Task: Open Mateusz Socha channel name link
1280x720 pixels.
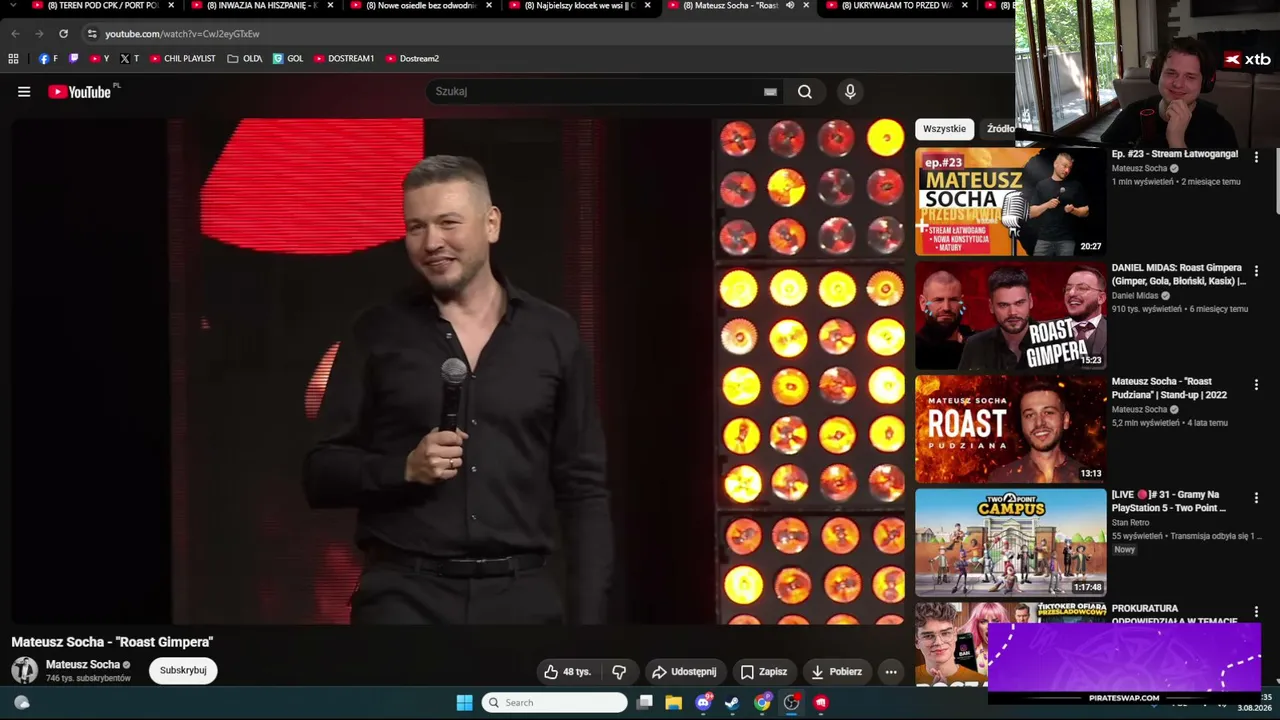Action: (x=83, y=665)
